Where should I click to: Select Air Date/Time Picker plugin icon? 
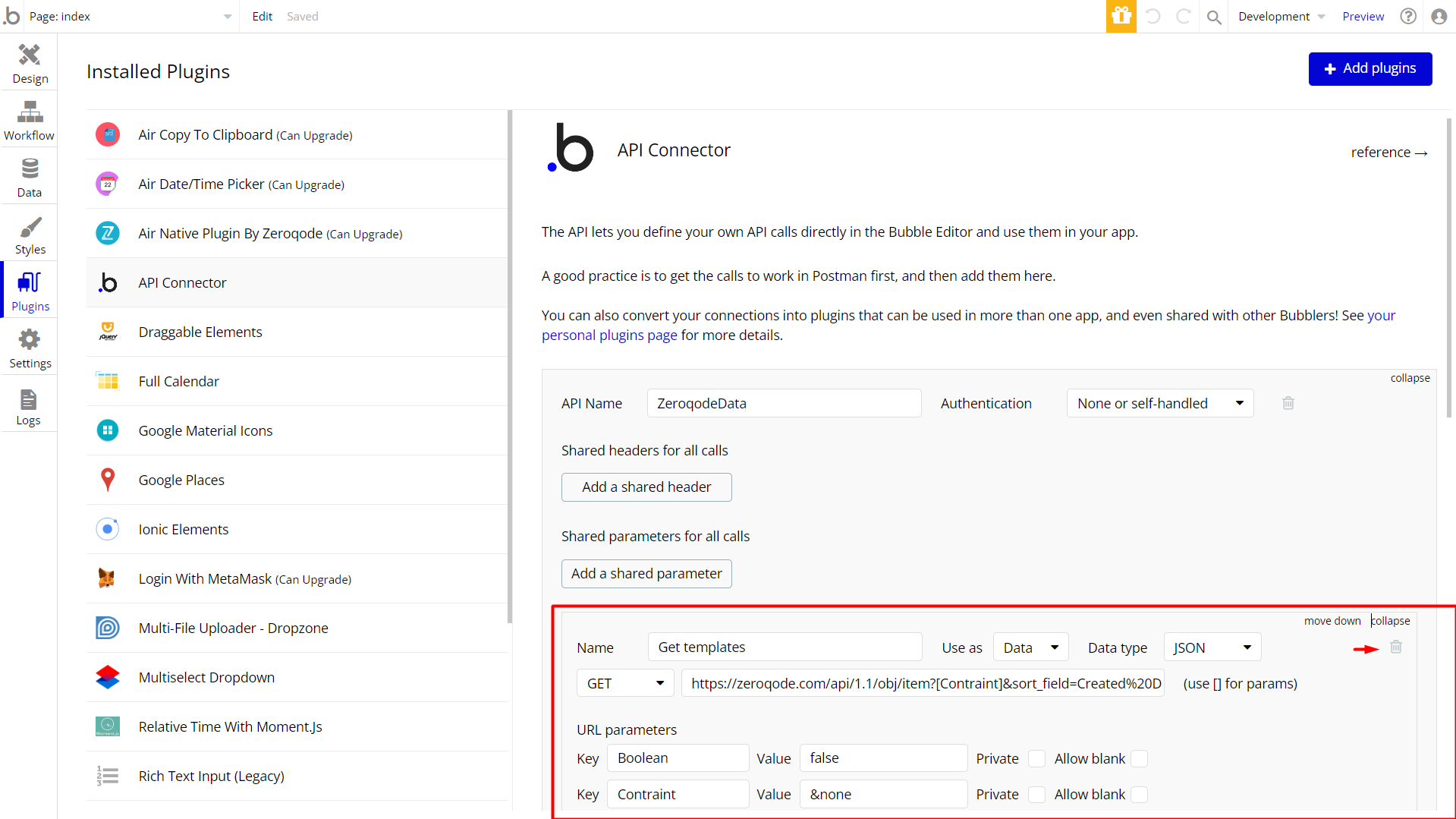108,184
